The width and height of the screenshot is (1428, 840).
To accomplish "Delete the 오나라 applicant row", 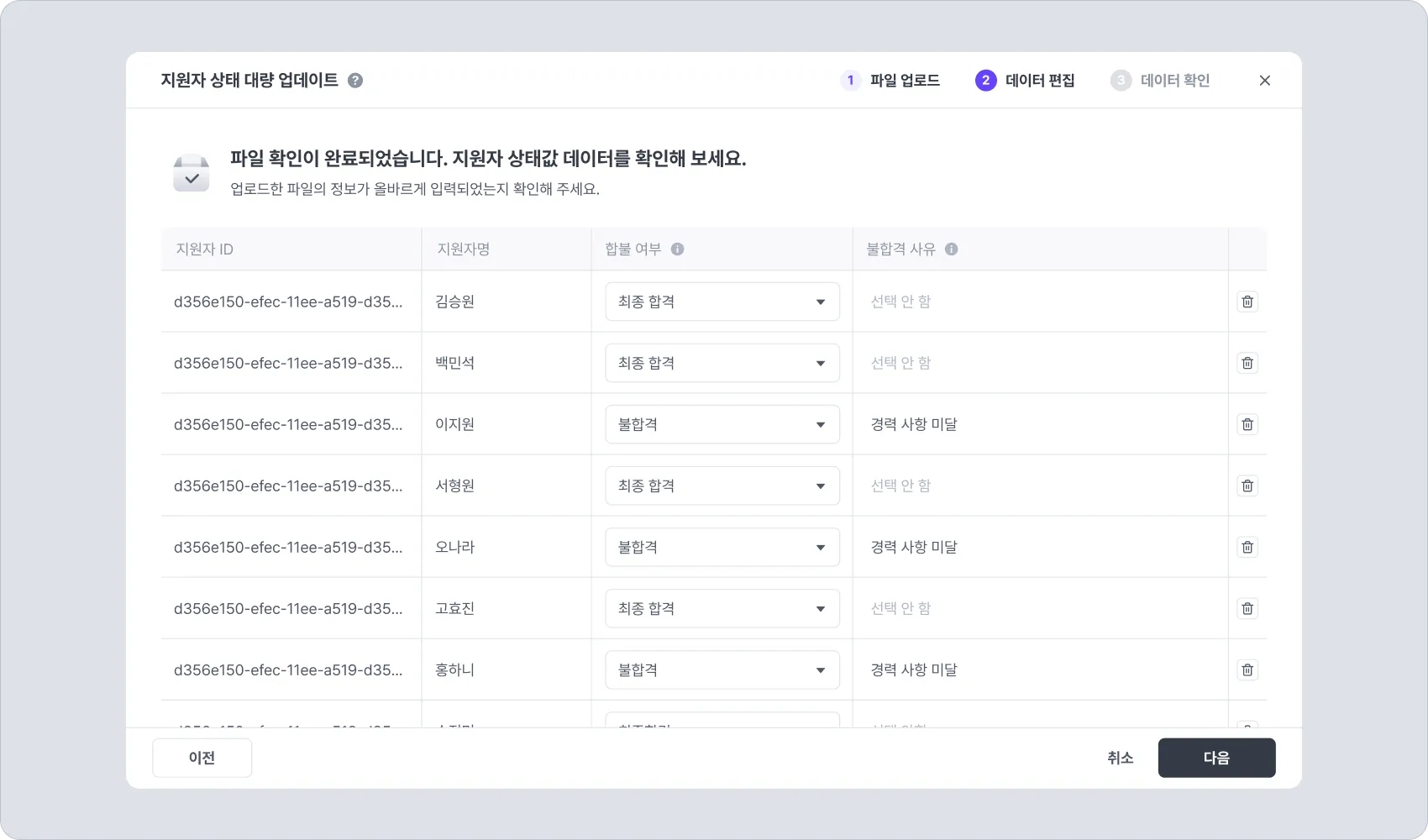I will (x=1247, y=547).
